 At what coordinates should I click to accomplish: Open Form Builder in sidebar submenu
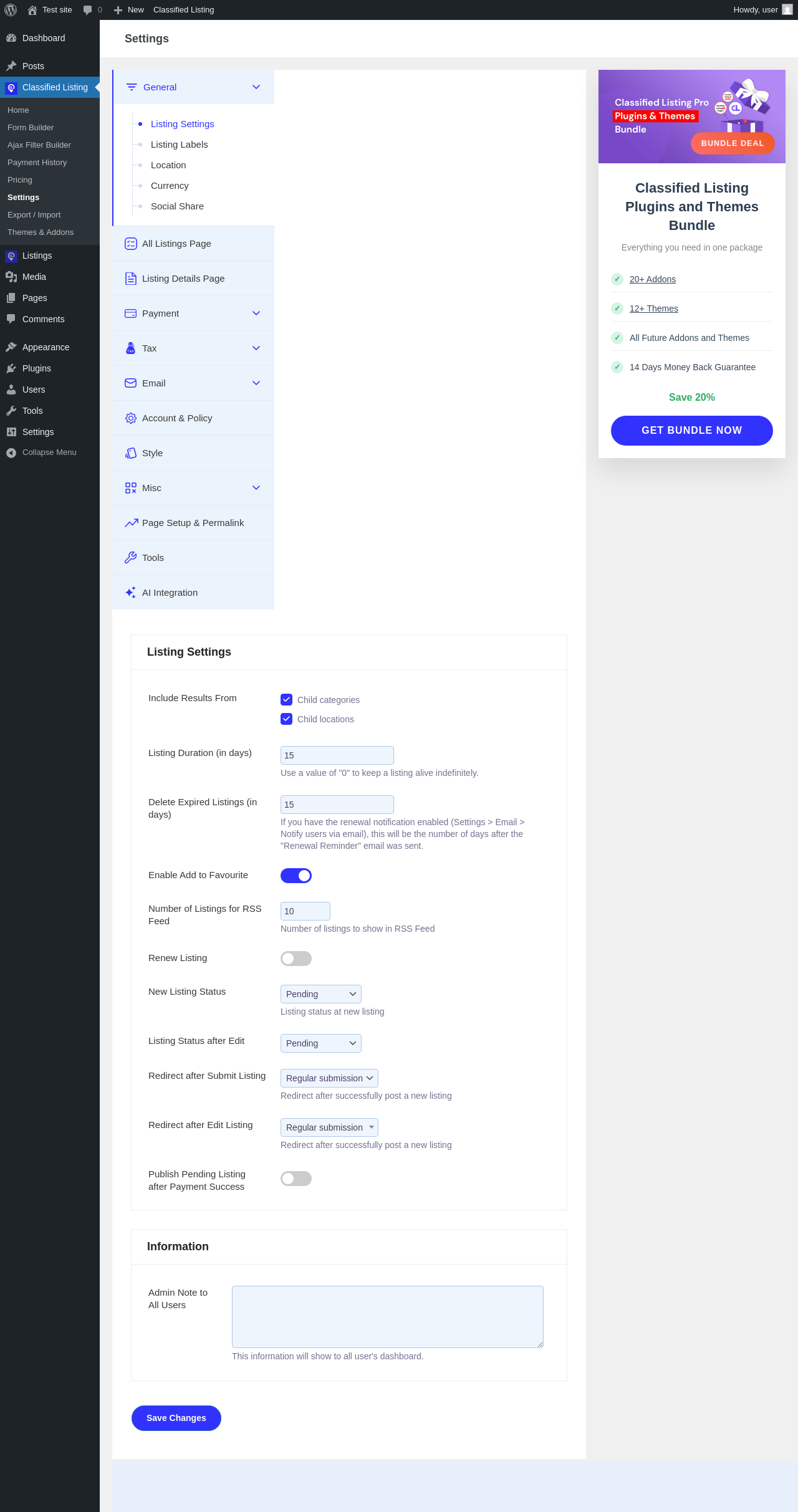[31, 128]
